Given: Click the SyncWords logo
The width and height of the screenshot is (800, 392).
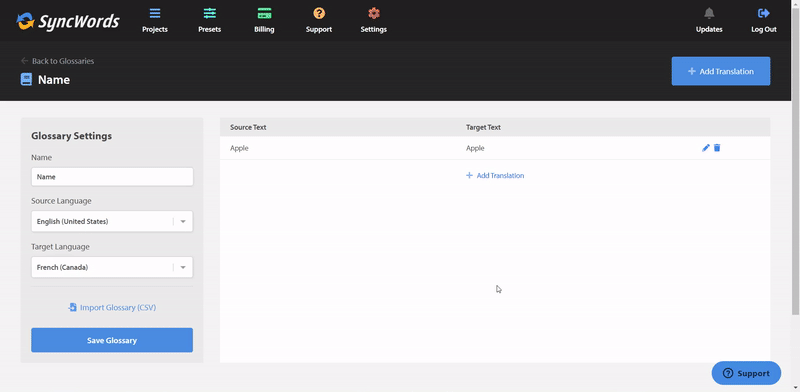Looking at the screenshot, I should pos(68,21).
